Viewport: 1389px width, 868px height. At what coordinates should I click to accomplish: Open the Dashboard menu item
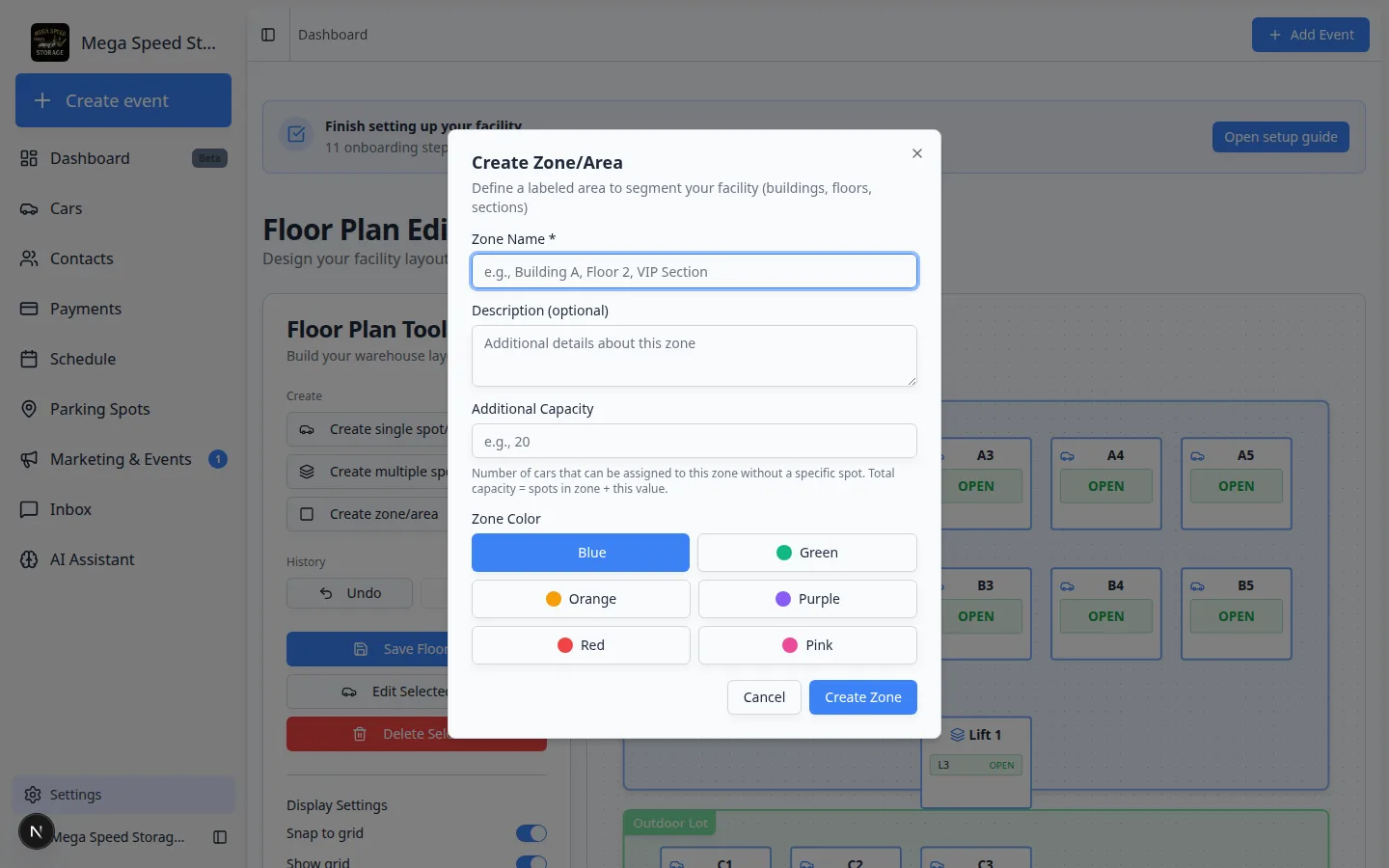[123, 158]
